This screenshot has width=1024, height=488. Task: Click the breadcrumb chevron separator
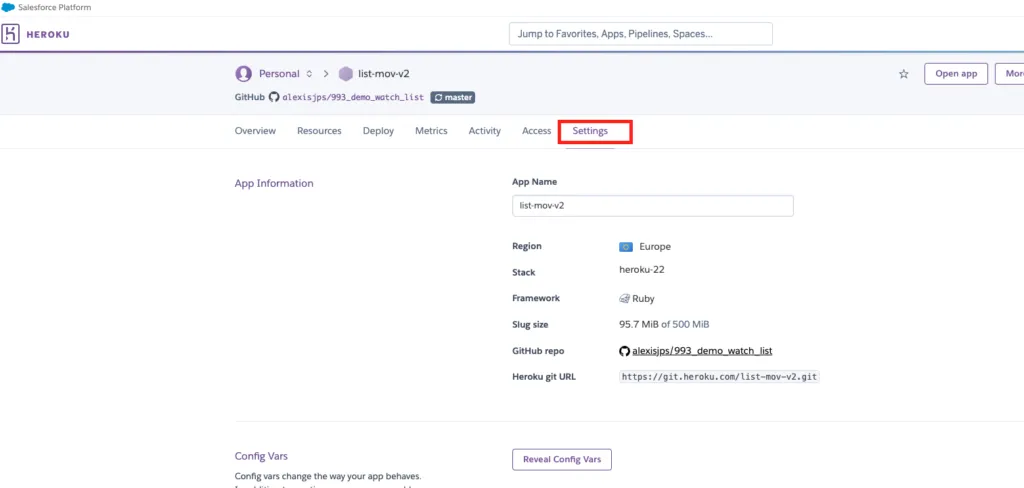[x=326, y=74]
